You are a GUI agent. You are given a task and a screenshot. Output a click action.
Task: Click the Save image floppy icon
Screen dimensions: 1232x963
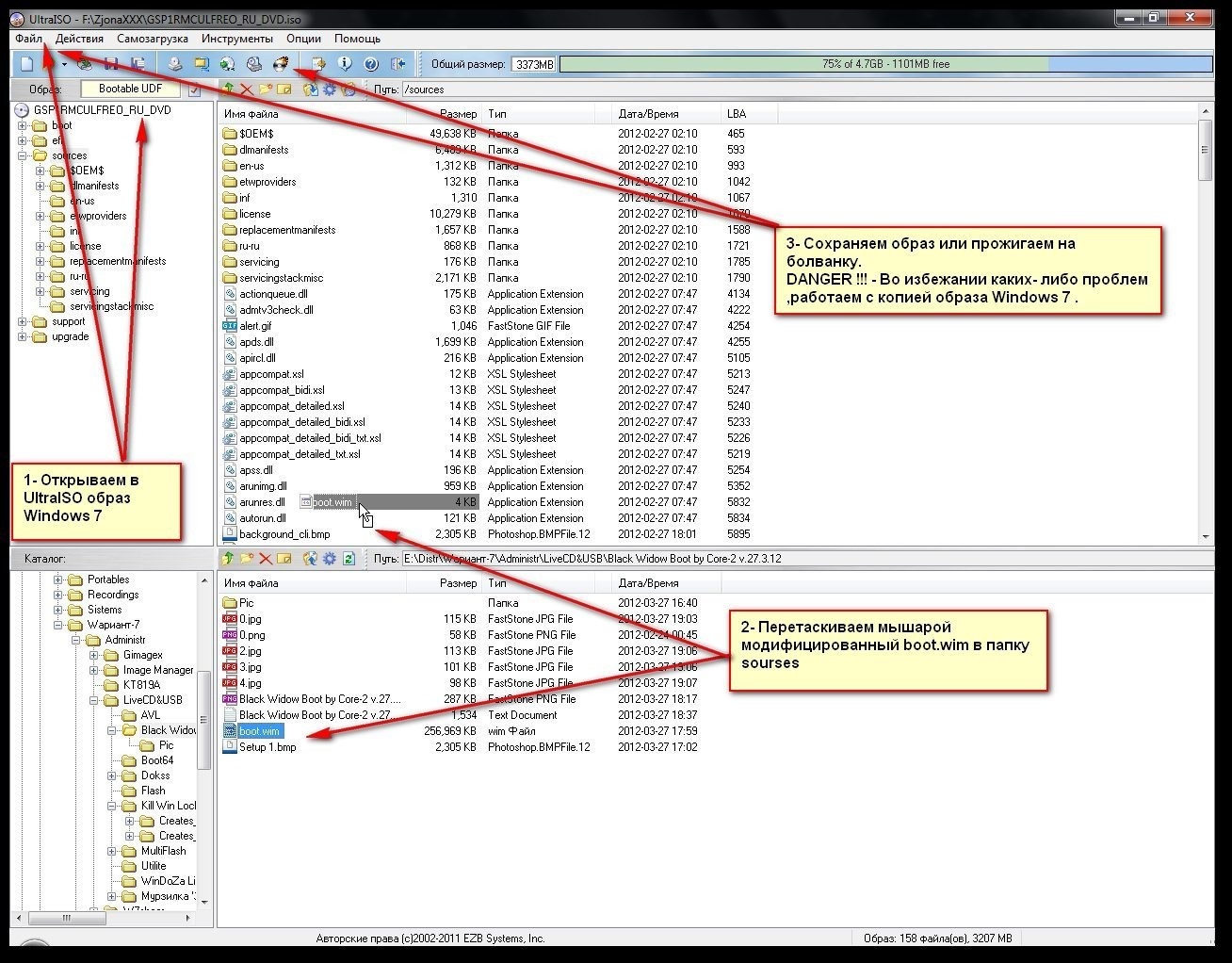(x=111, y=63)
